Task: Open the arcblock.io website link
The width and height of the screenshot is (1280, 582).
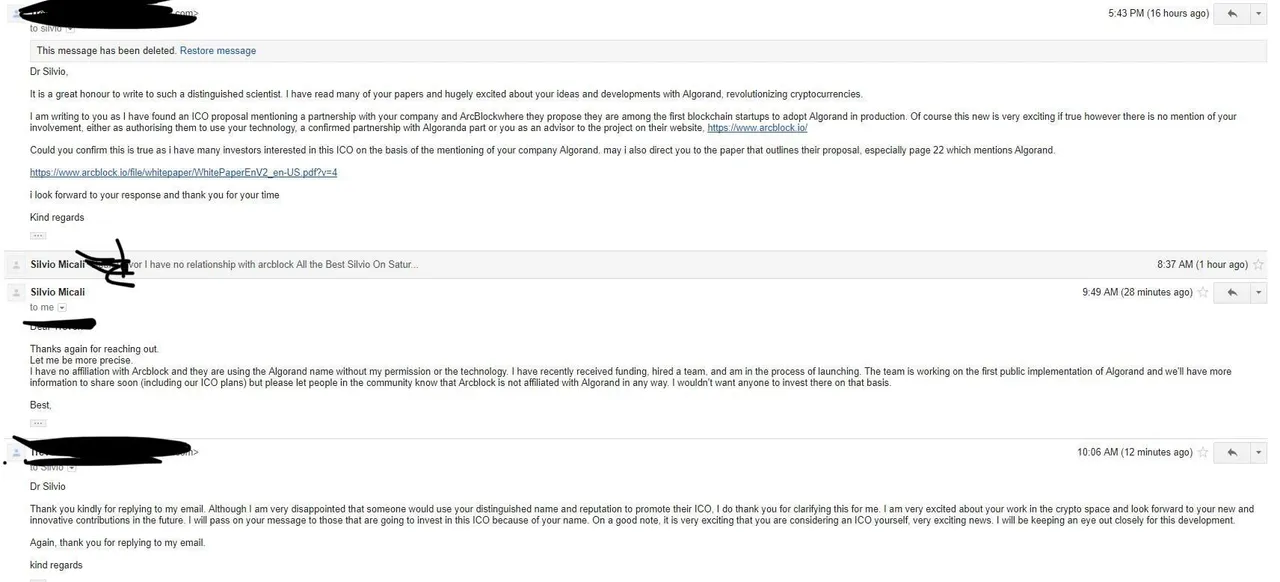Action: (757, 128)
